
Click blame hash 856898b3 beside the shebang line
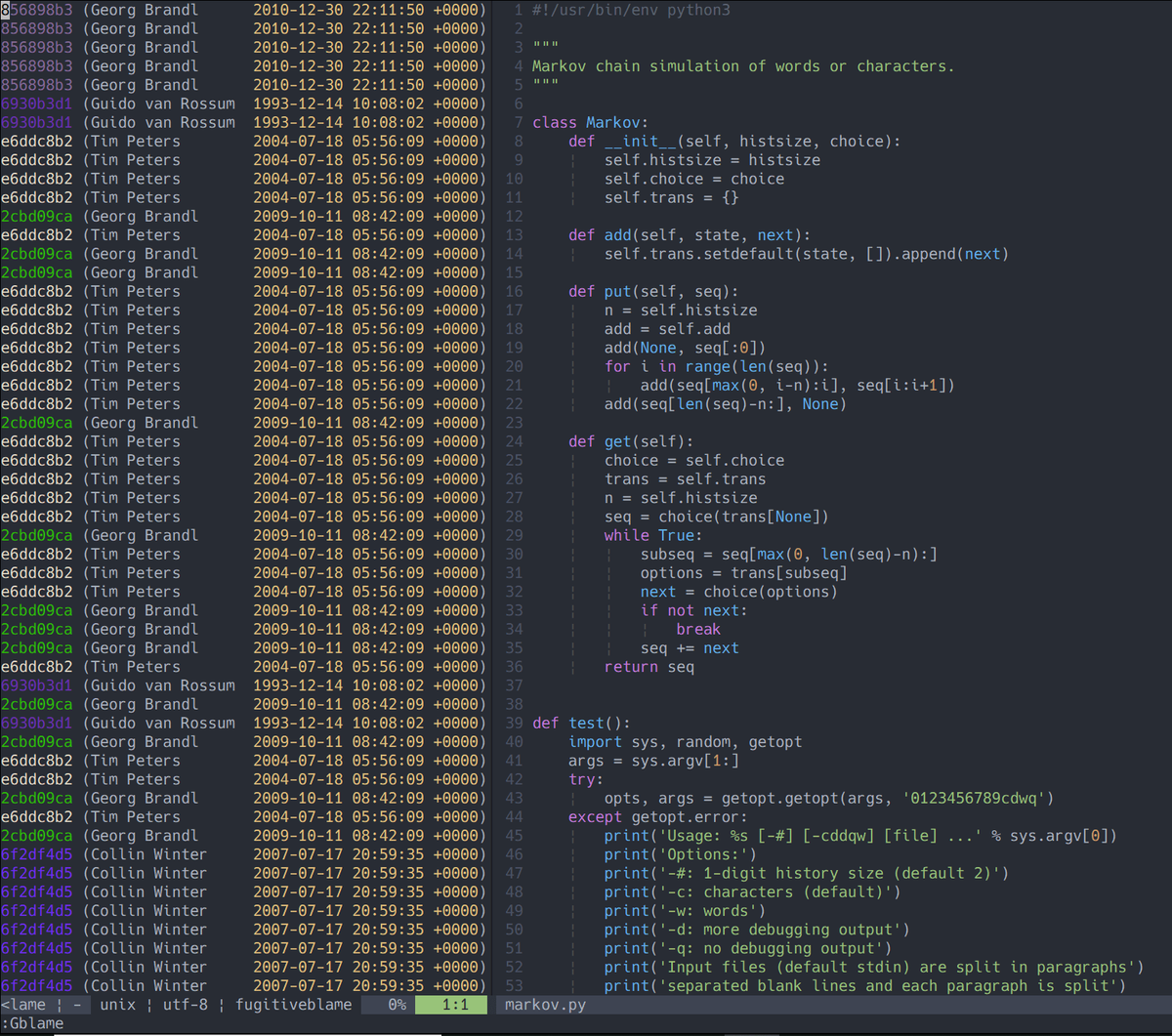click(36, 10)
